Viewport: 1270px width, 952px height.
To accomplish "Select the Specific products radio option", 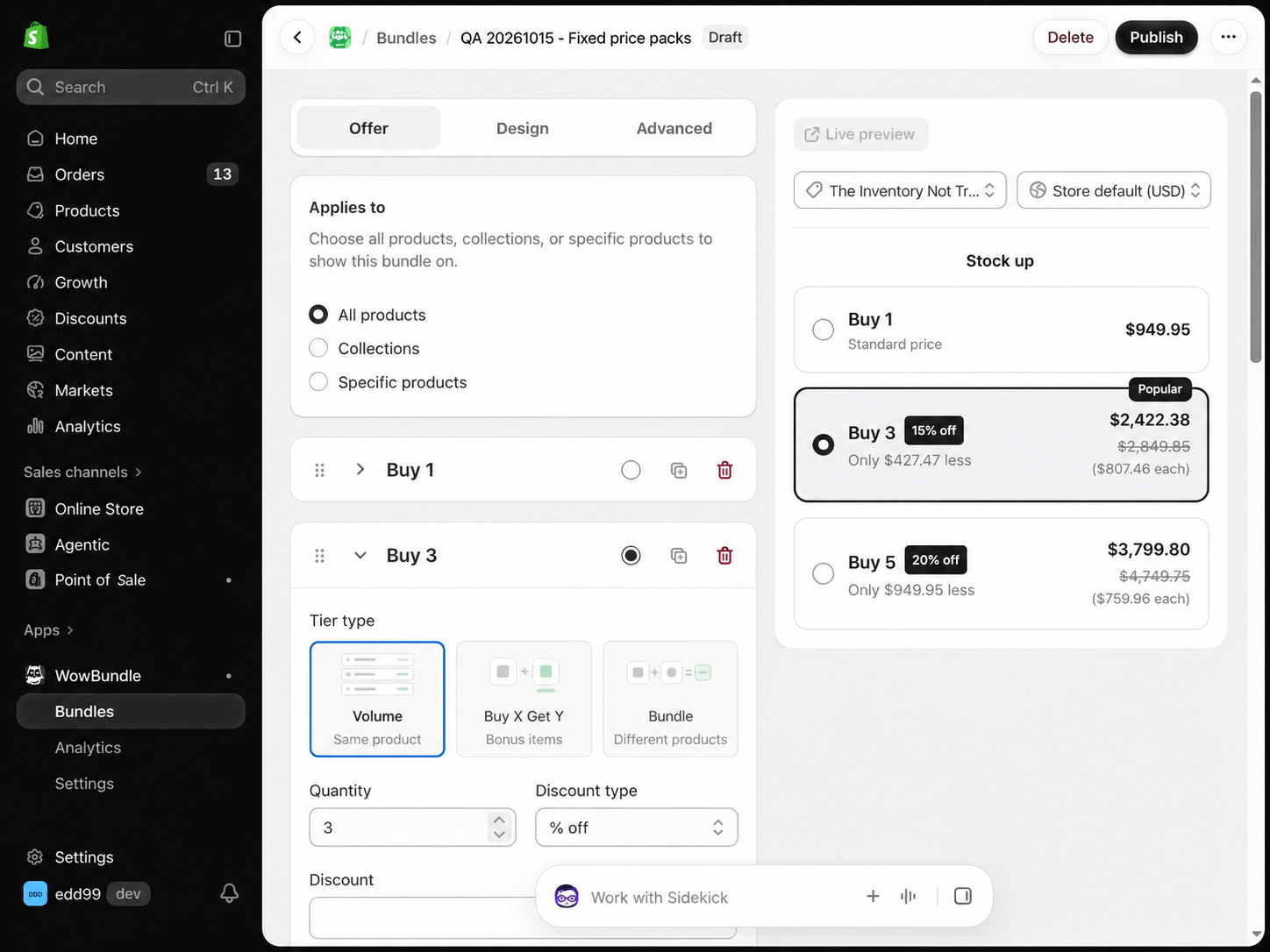I will click(318, 382).
